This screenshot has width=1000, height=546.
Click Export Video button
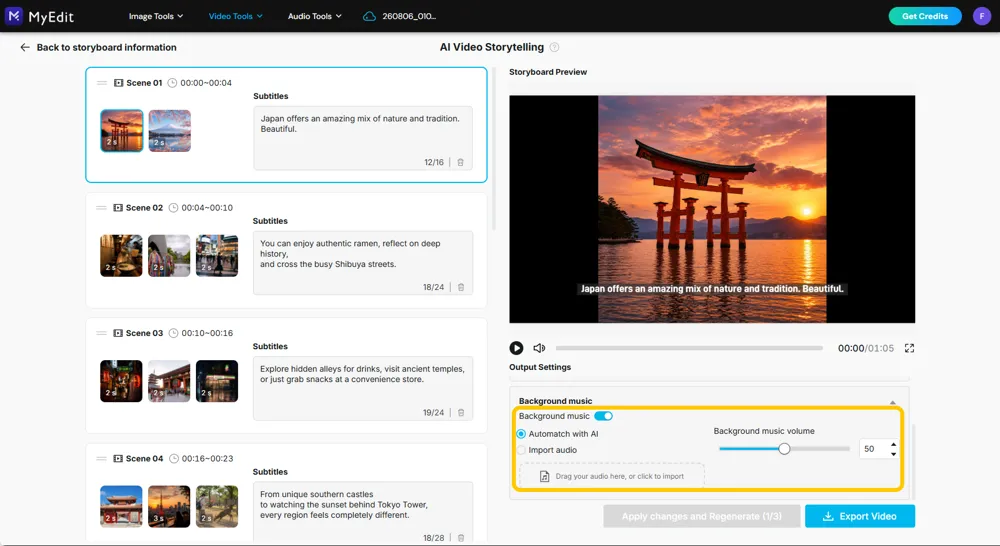pyautogui.click(x=860, y=517)
